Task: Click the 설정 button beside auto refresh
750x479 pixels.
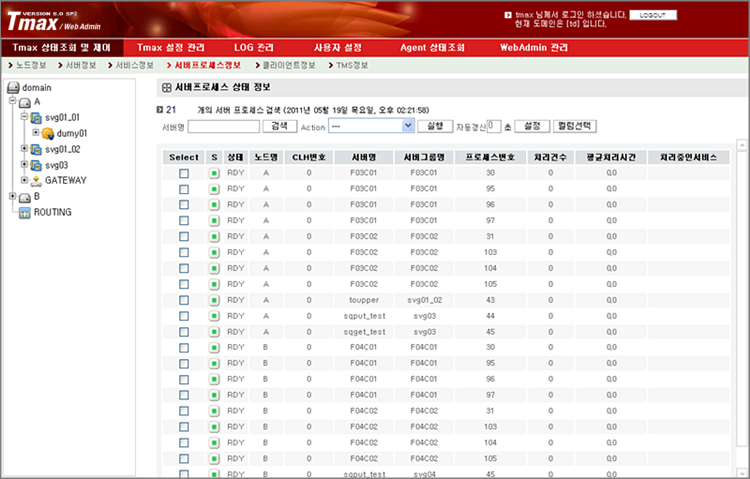Action: 532,126
